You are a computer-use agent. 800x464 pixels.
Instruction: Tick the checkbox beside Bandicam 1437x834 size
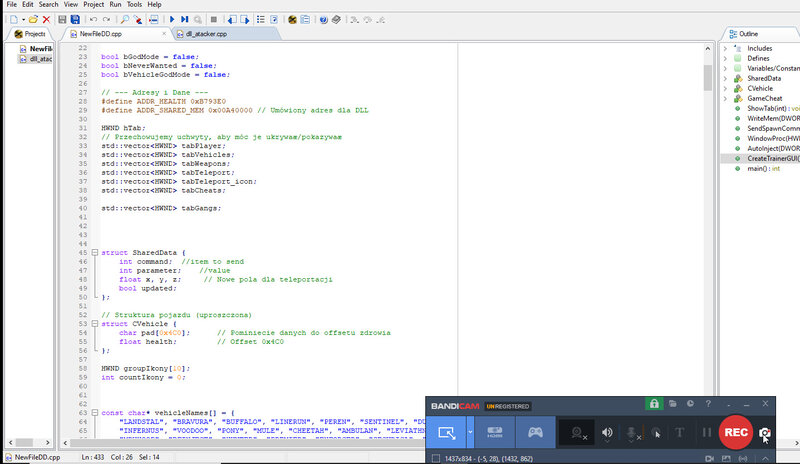pyautogui.click(x=436, y=458)
